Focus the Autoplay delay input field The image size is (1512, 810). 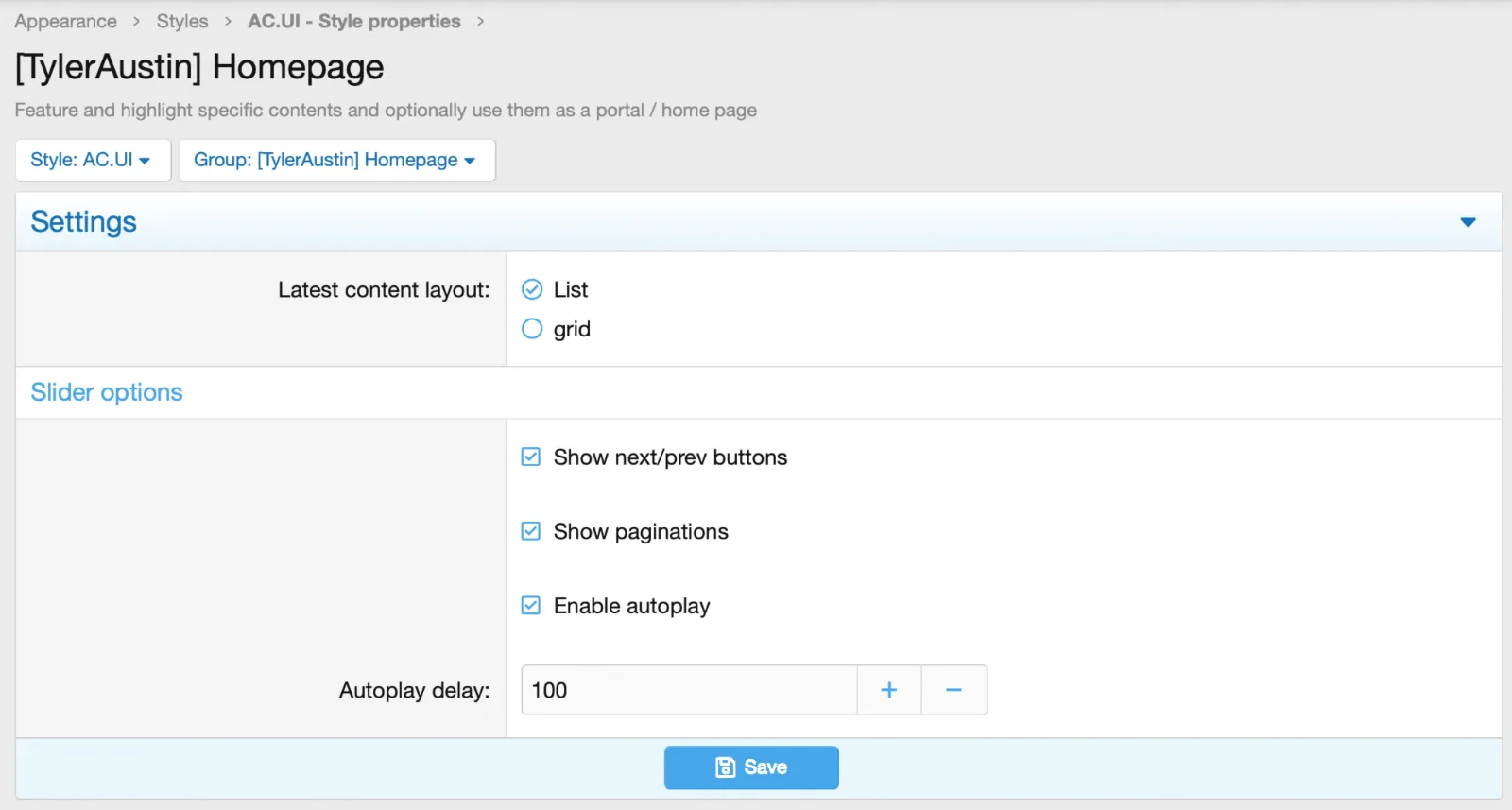point(688,690)
